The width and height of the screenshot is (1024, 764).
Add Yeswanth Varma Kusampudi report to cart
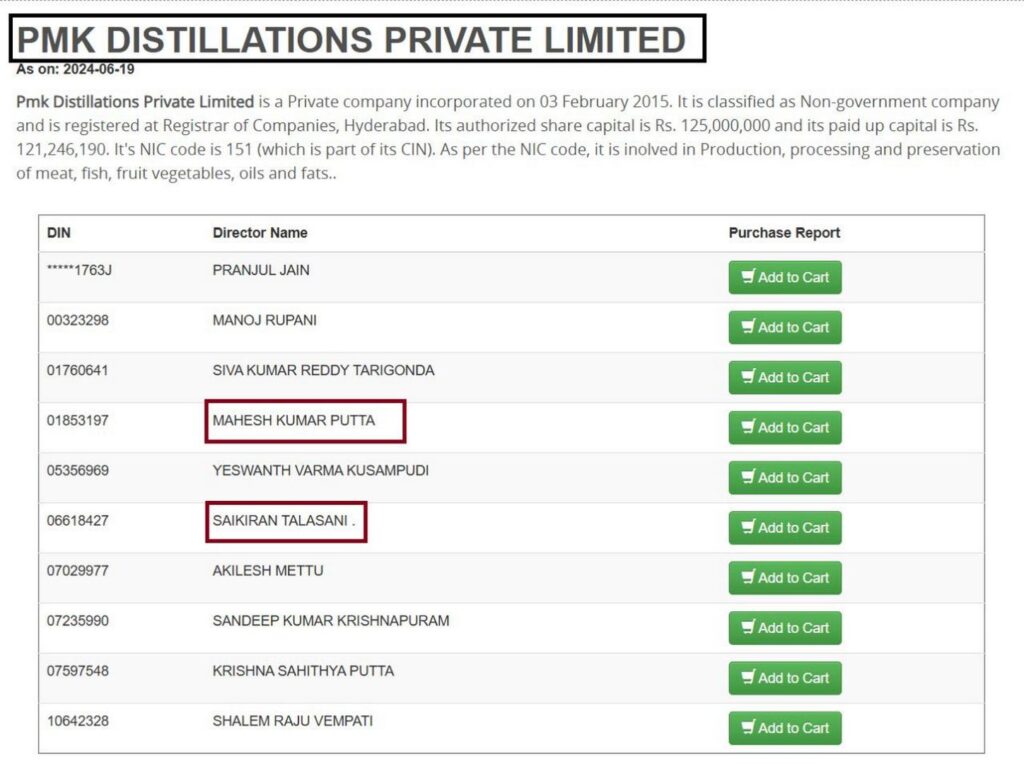point(785,478)
